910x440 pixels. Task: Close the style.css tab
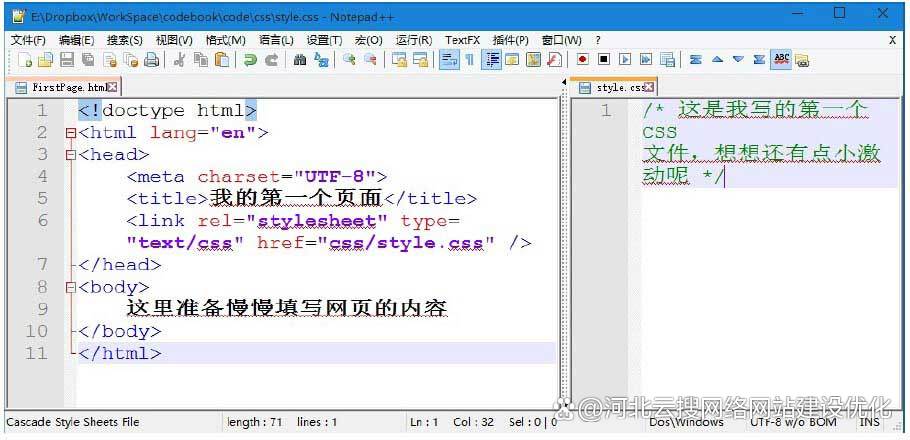[x=649, y=87]
